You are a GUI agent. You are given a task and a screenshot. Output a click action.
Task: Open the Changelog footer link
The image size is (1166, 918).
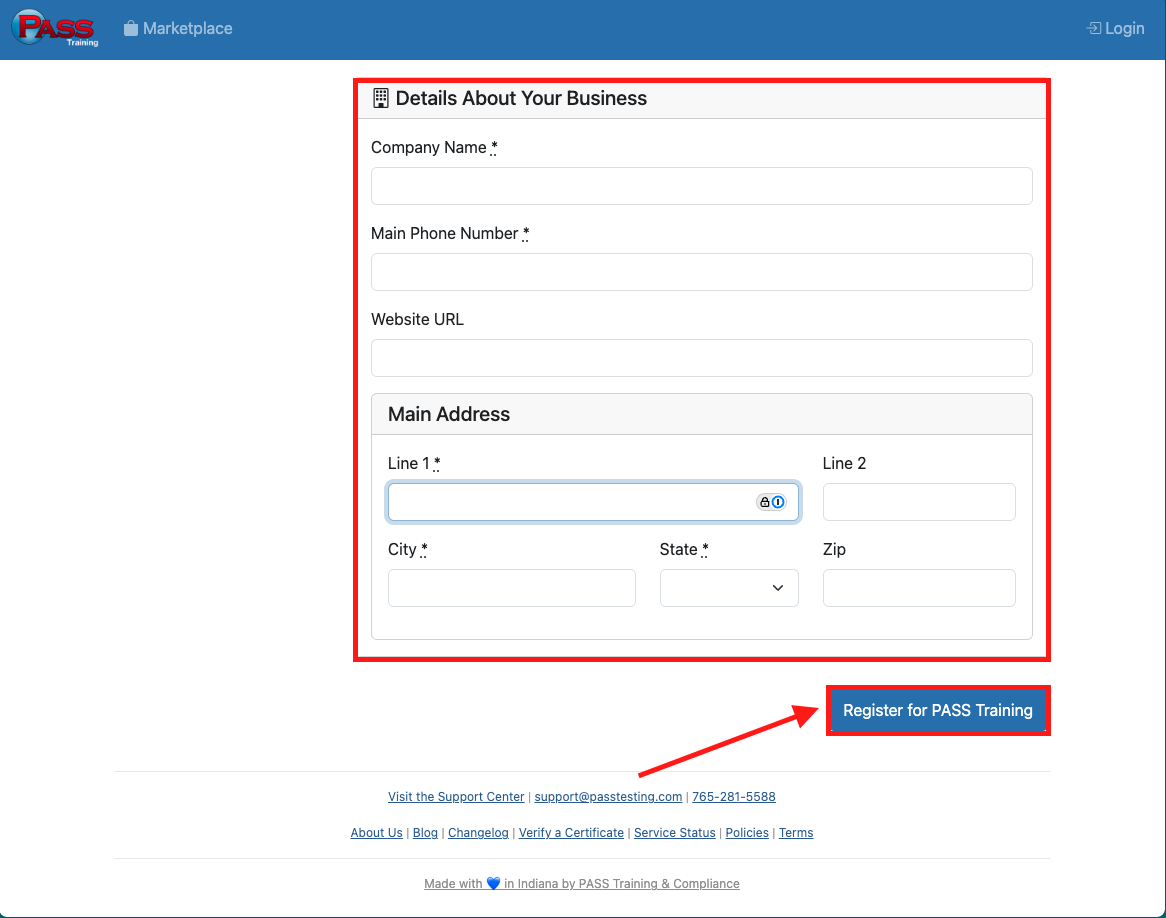point(478,832)
